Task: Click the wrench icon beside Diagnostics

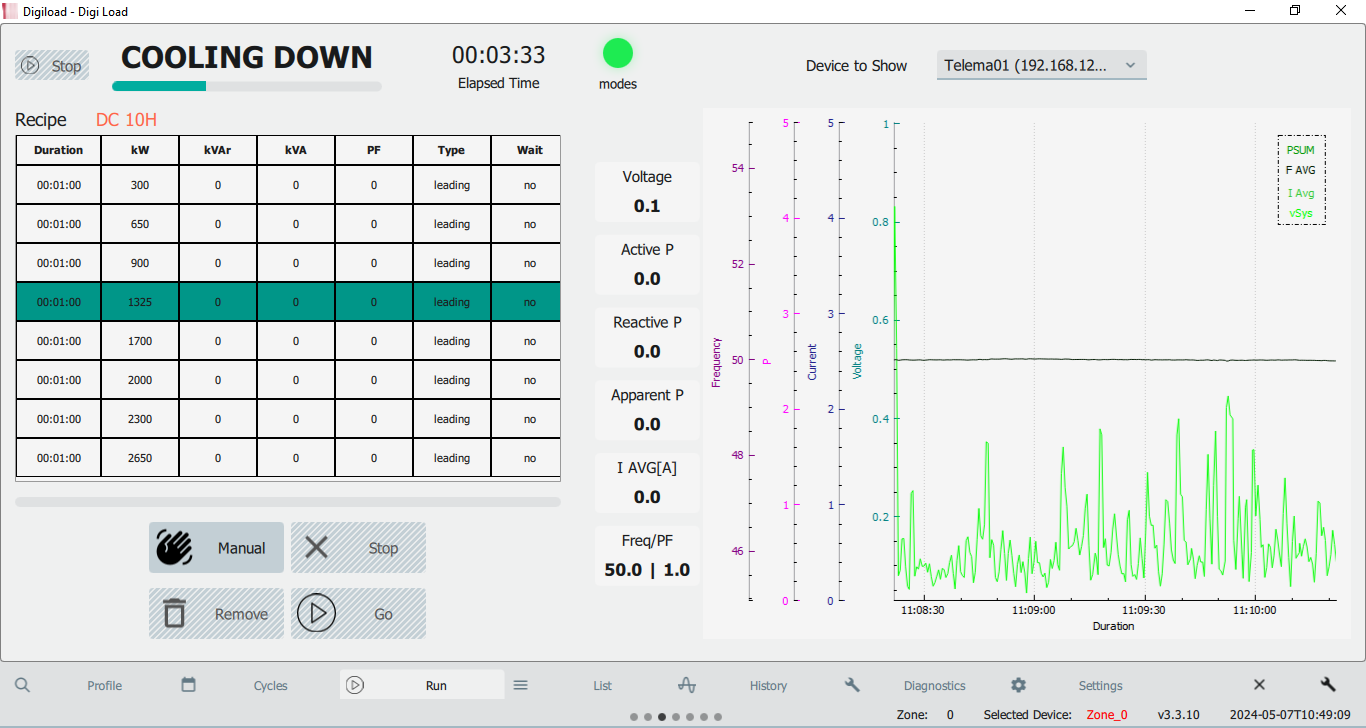Action: pyautogui.click(x=852, y=685)
